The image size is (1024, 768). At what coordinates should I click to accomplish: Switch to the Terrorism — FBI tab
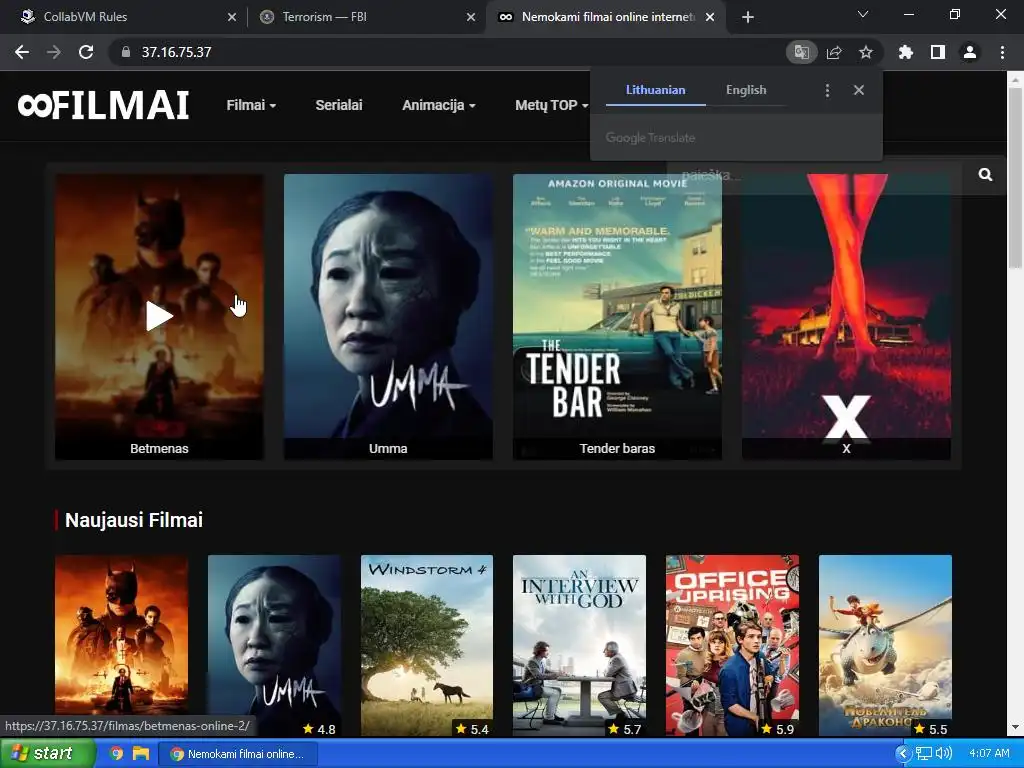pos(366,17)
